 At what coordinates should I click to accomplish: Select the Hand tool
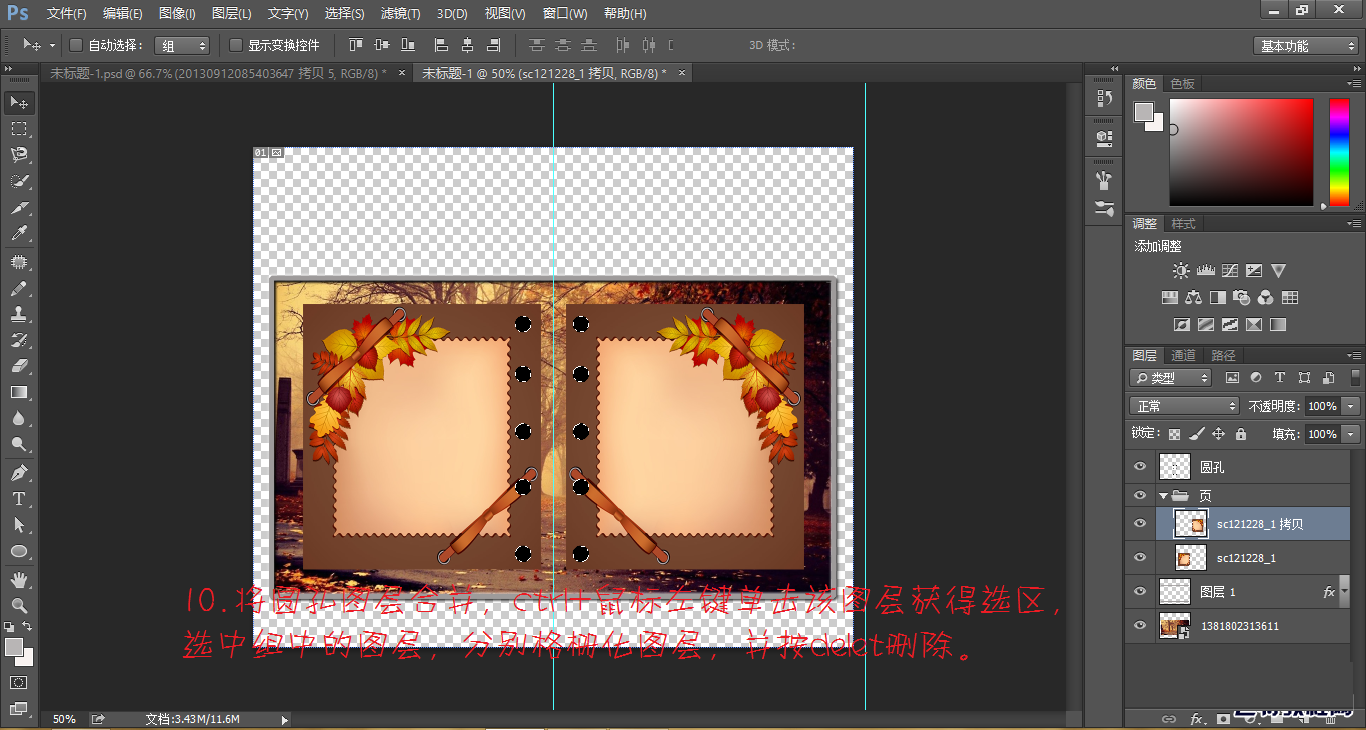pyautogui.click(x=19, y=579)
